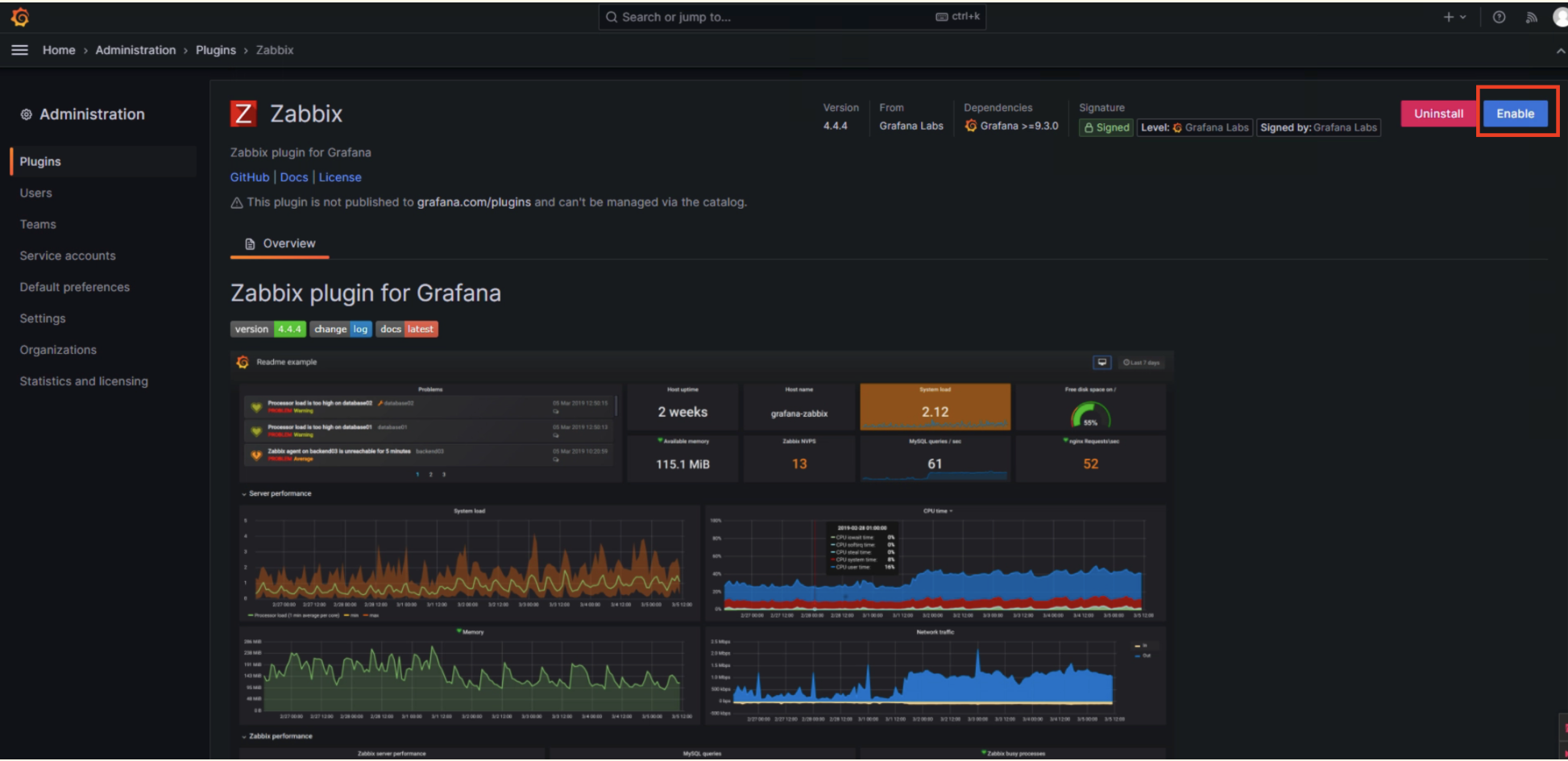Go to Plugins breadcrumb
This screenshot has height=761, width=1568.
click(216, 50)
